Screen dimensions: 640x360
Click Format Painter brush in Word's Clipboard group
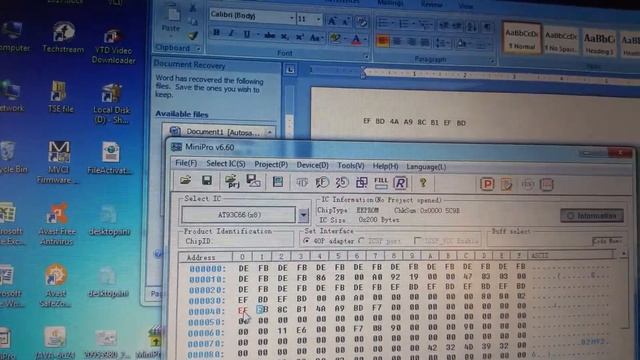pyautogui.click(x=193, y=36)
